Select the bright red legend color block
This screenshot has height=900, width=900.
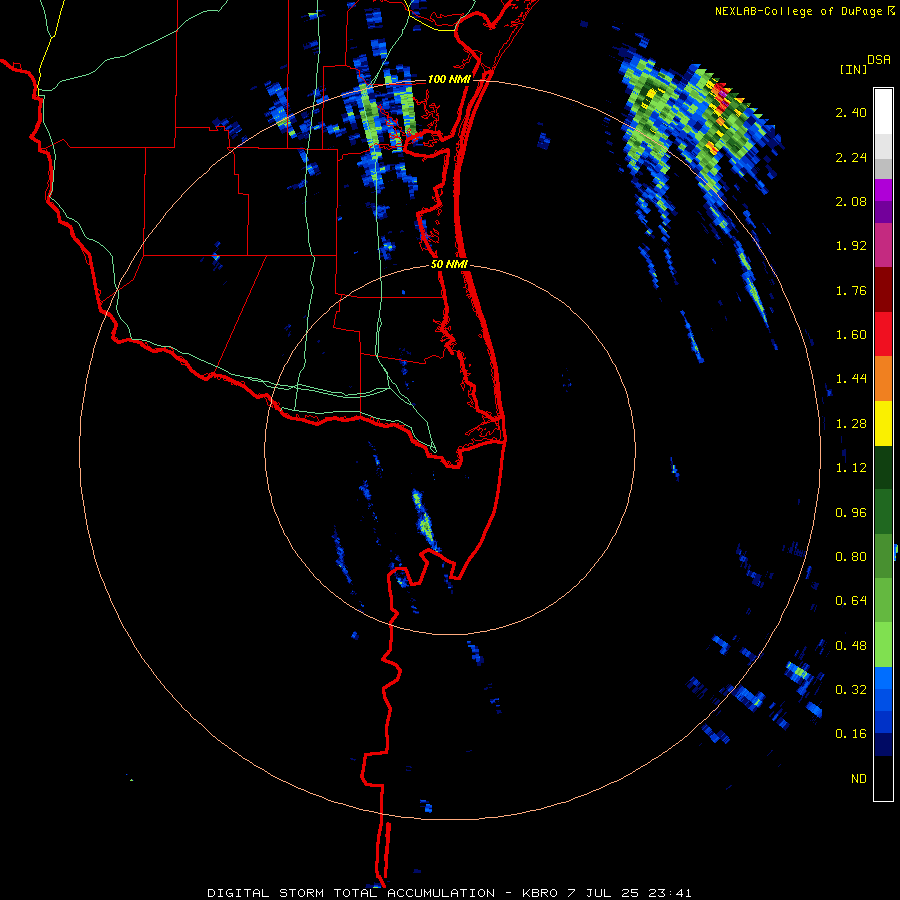coord(883,334)
